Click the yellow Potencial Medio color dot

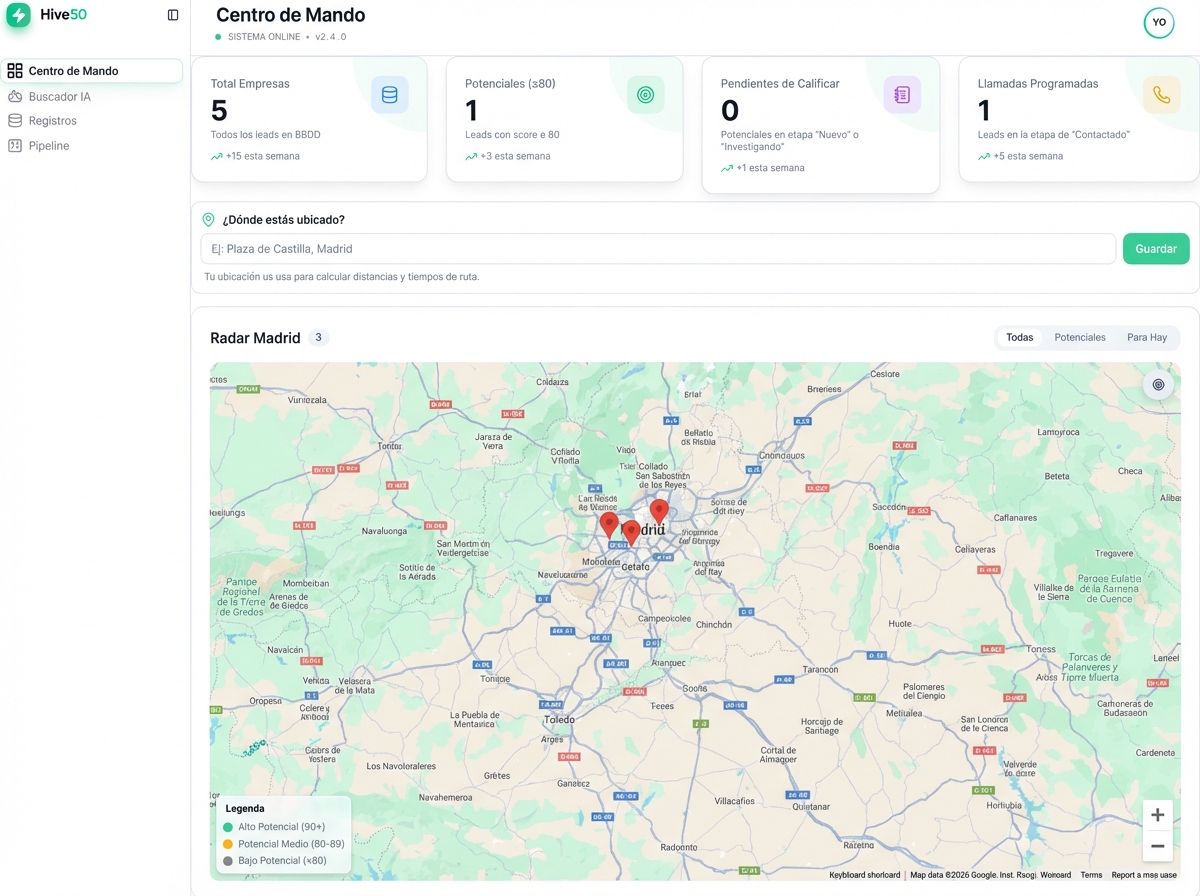(x=229, y=843)
